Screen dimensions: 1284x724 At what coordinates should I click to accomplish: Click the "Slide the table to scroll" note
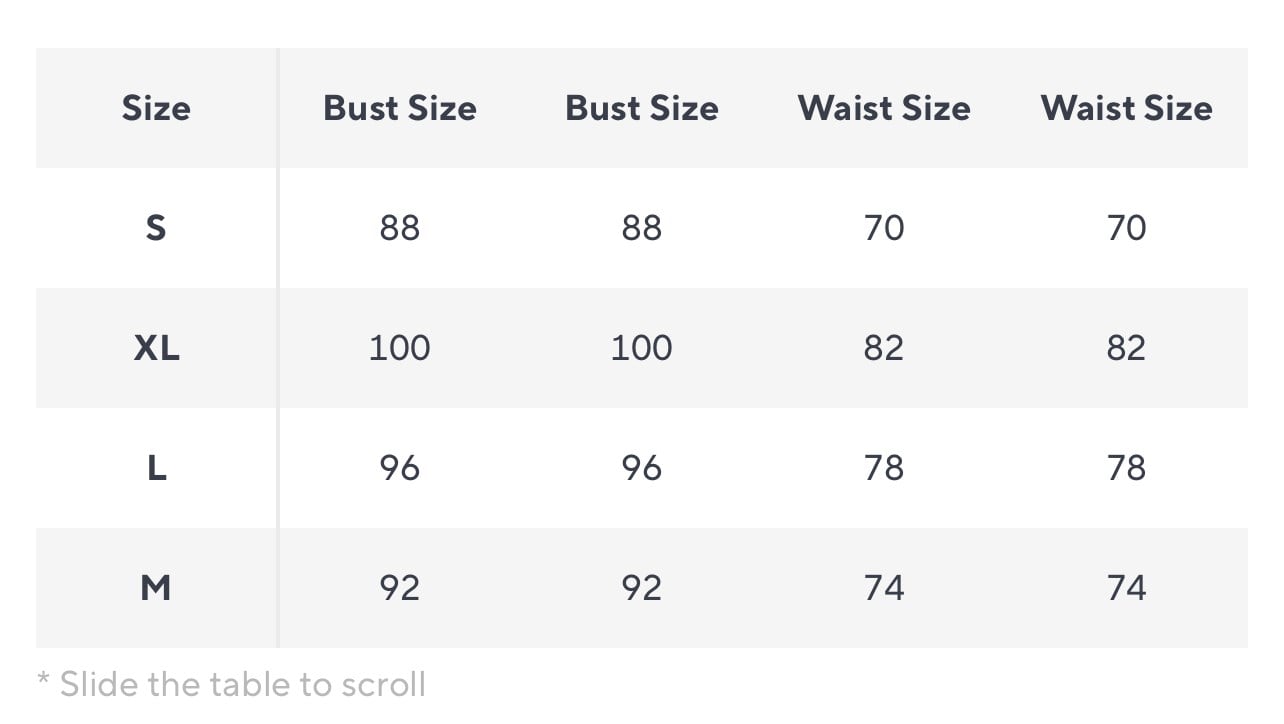click(x=232, y=685)
